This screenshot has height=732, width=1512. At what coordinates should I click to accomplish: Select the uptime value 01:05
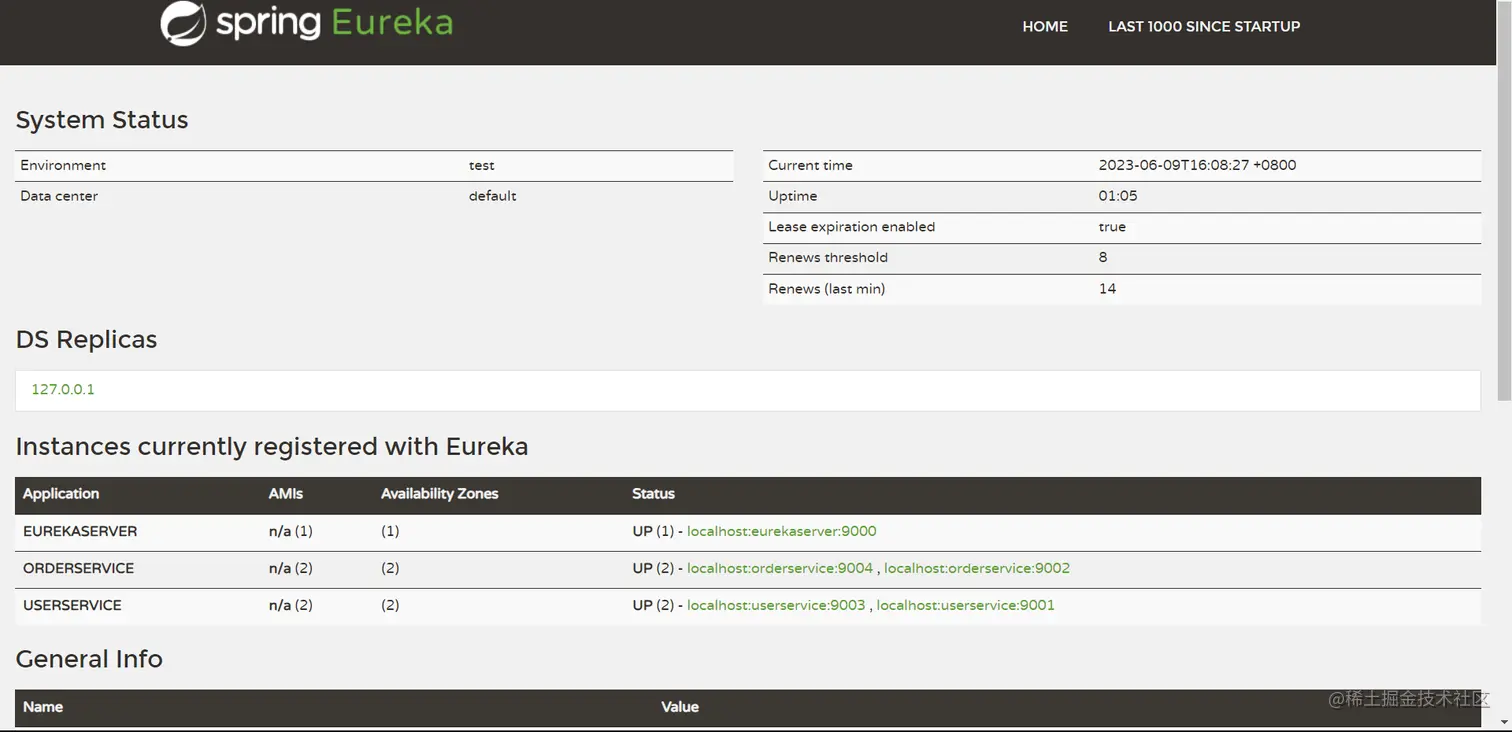1118,196
